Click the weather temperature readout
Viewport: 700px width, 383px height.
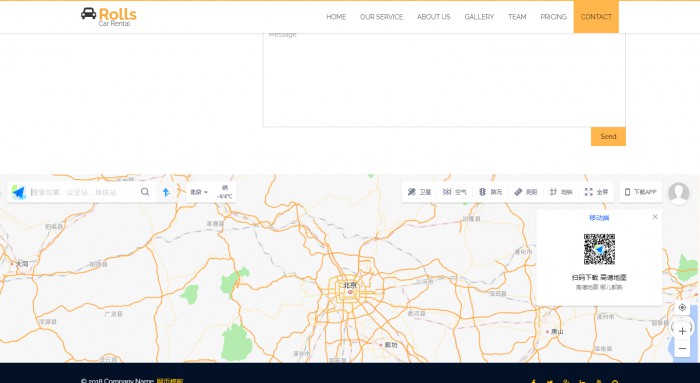click(x=225, y=192)
